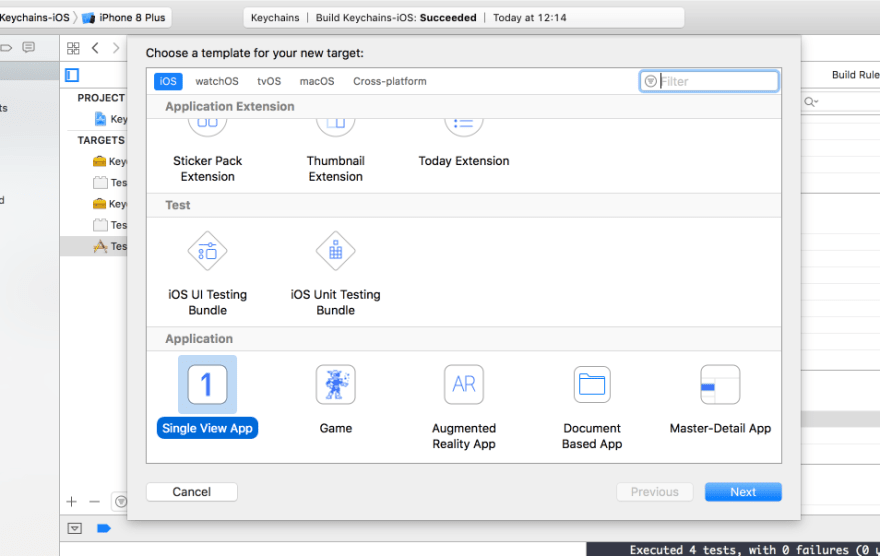Open the related items grid icon
Viewport: 880px width, 556px height.
coord(73,48)
